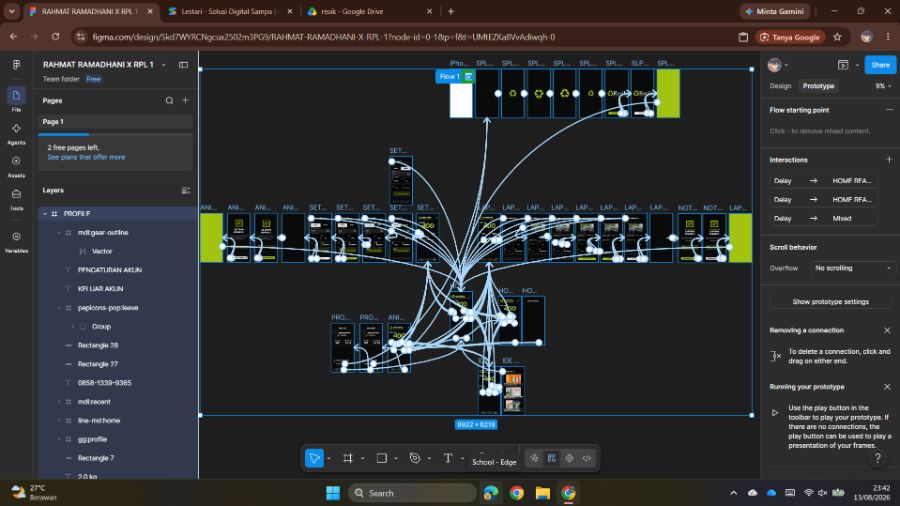The height and width of the screenshot is (506, 900).
Task: Remove flow starting point minus icon
Action: coord(889,110)
